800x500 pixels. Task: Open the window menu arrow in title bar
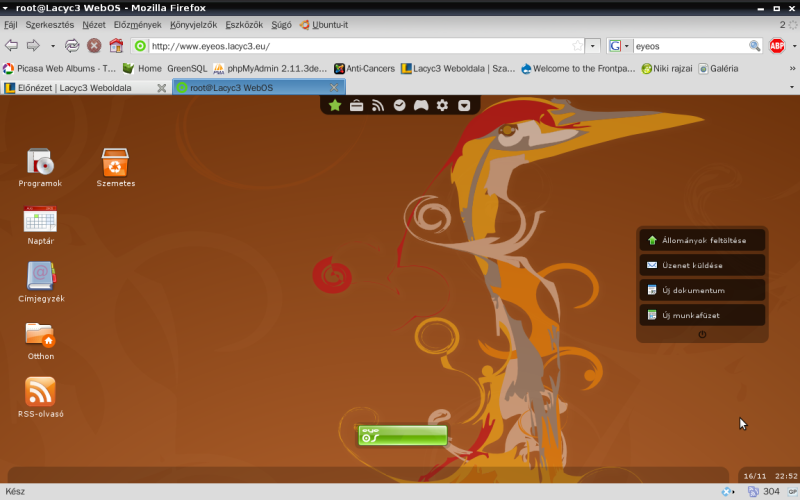coord(5,8)
